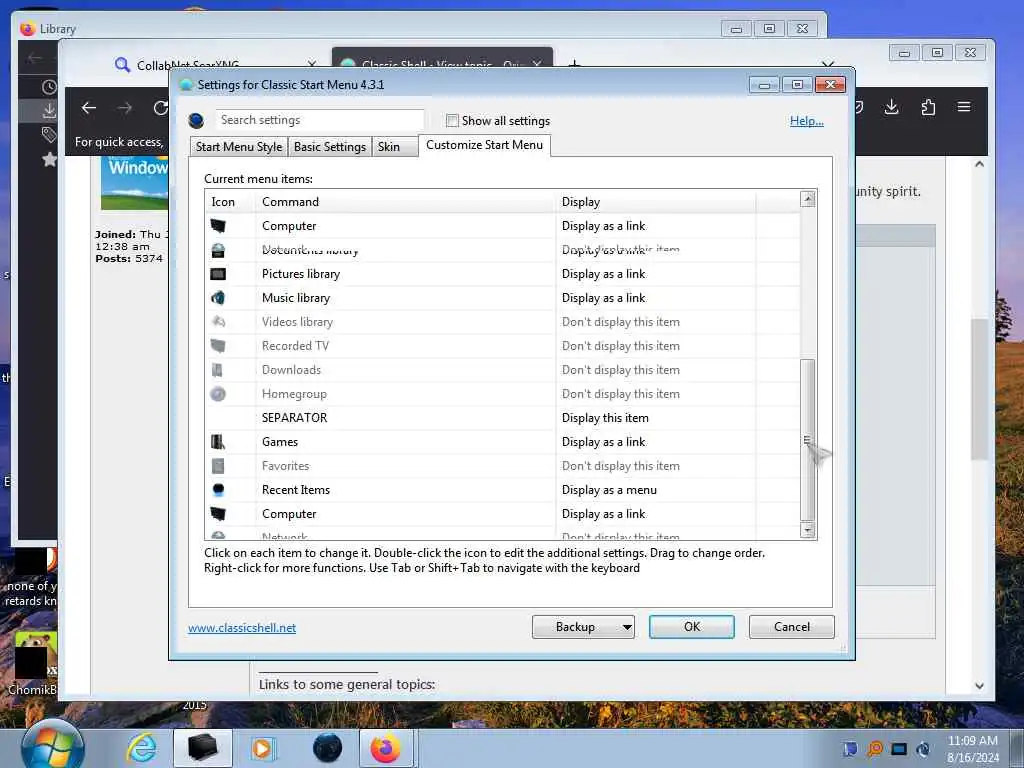Click the Icon column header

tap(230, 202)
